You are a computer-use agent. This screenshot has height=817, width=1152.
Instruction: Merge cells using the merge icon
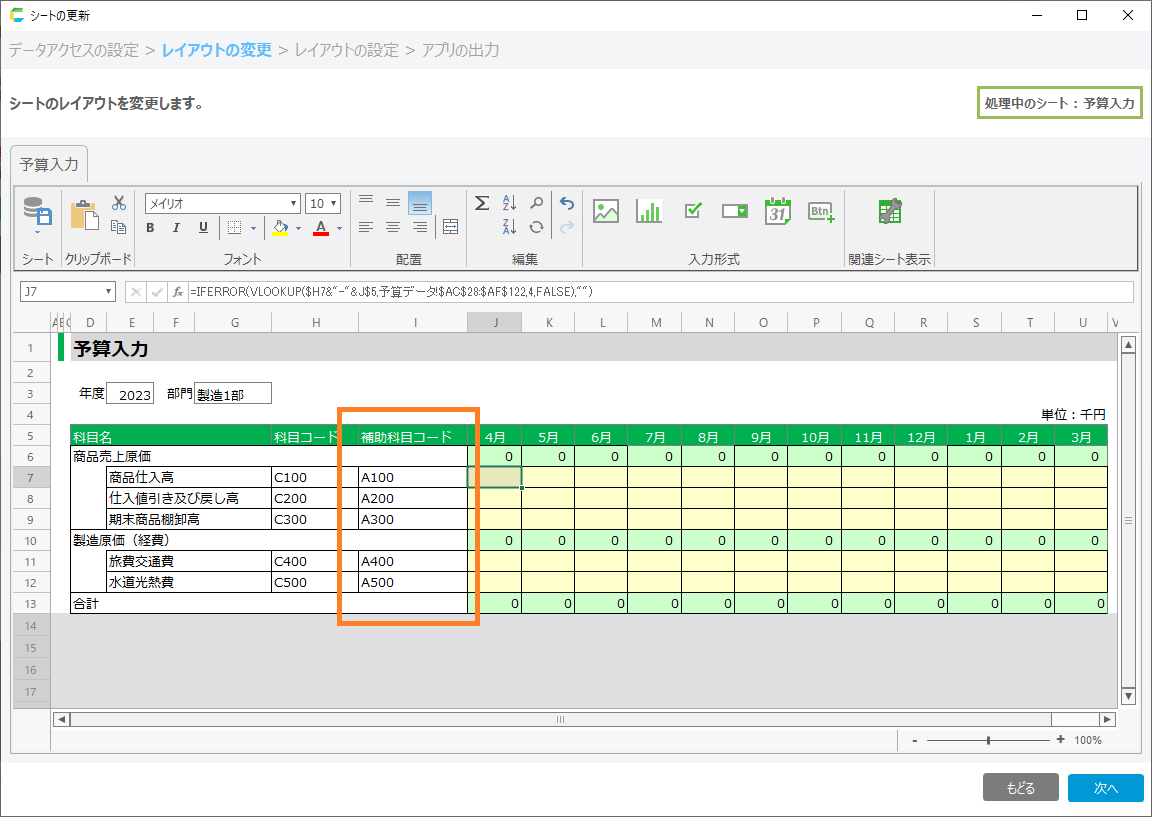[x=450, y=227]
